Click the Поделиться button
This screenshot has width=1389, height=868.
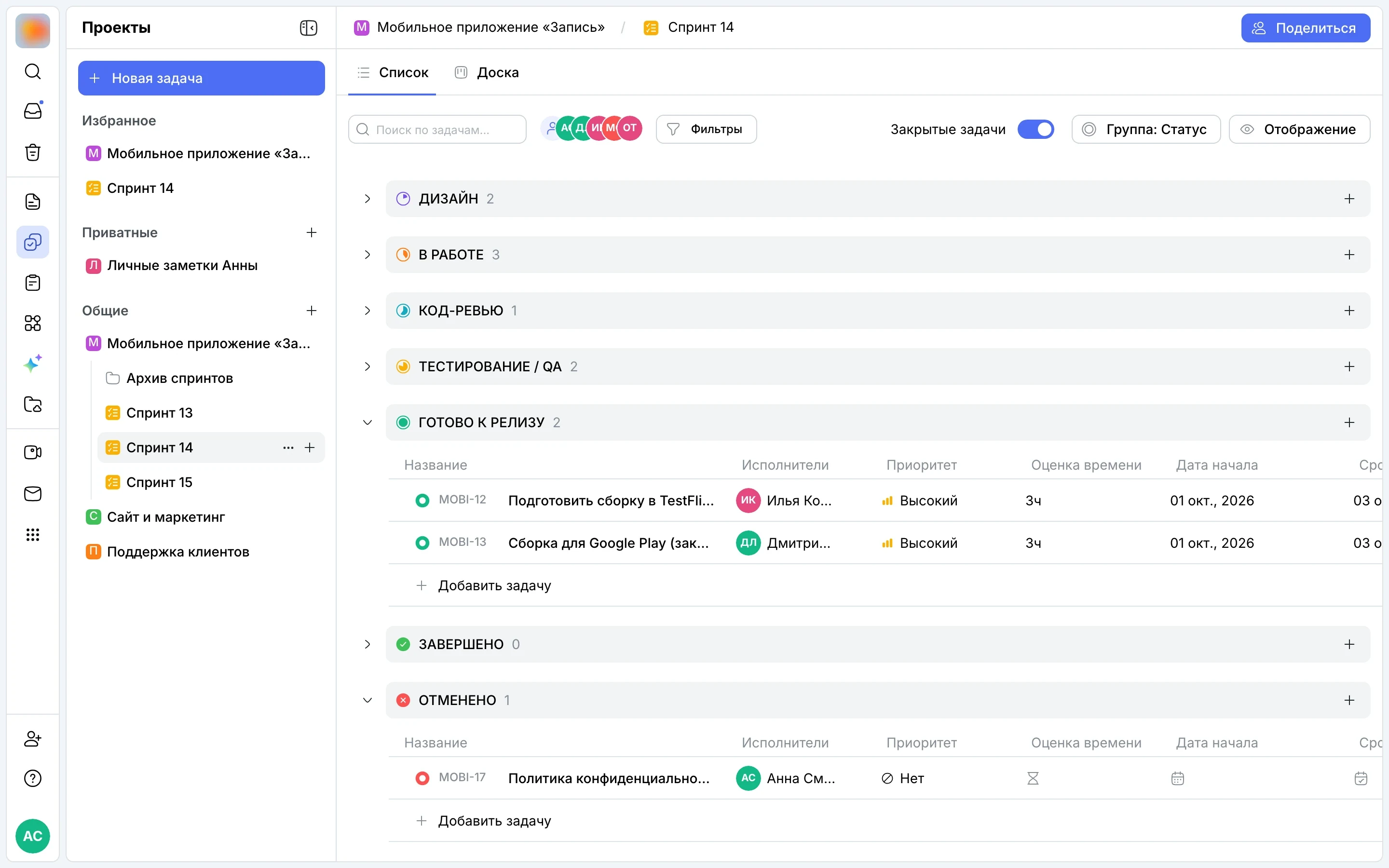(1305, 27)
